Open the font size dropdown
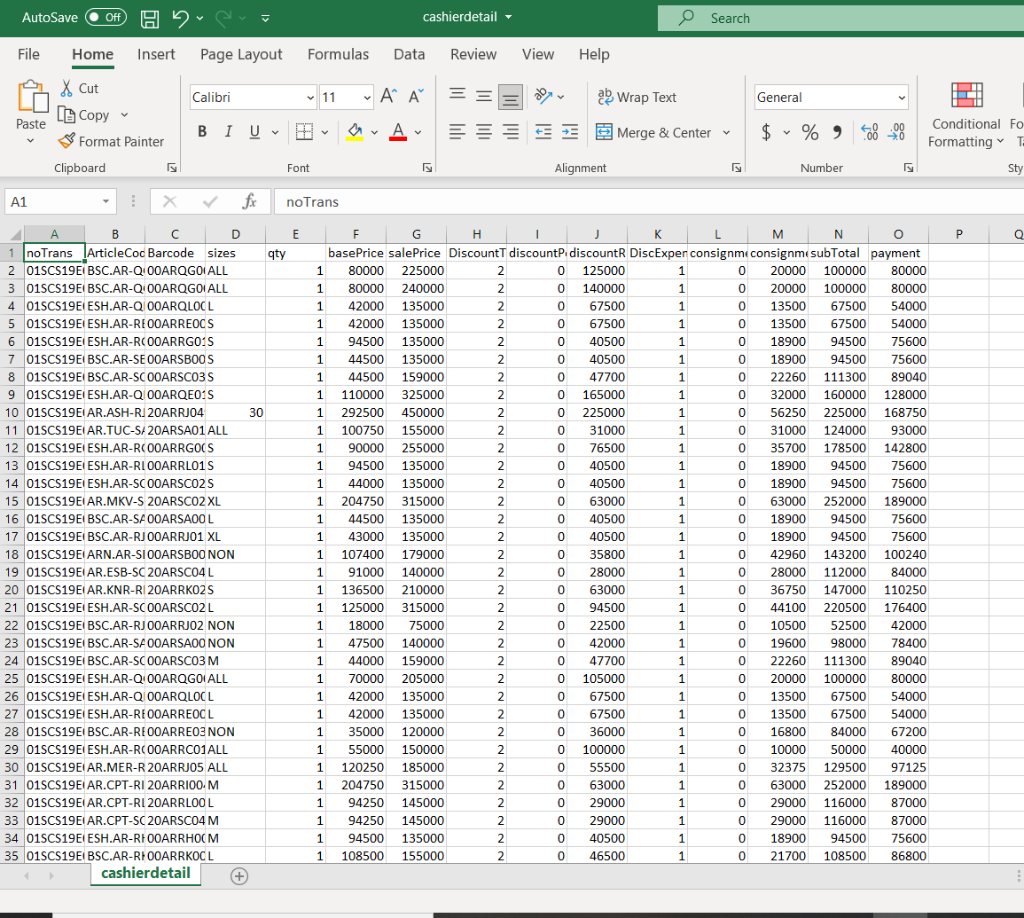The image size is (1024, 918). click(x=367, y=97)
